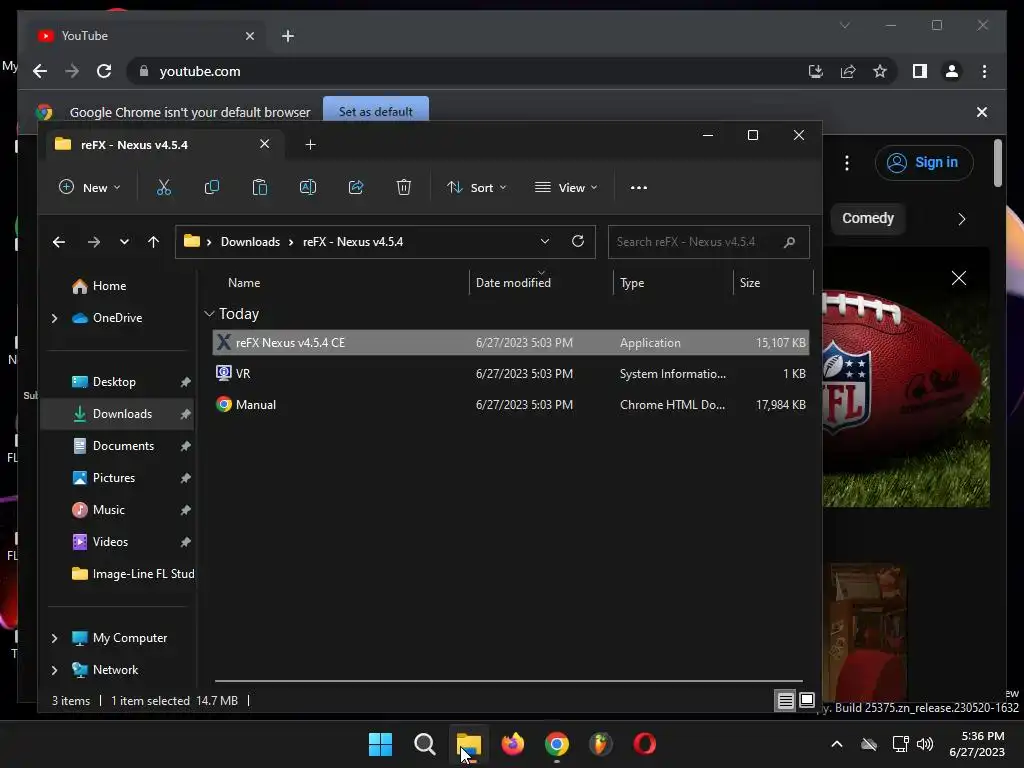This screenshot has height=768, width=1024.
Task: Select the Comedy category chip on YouTube
Action: (x=868, y=218)
